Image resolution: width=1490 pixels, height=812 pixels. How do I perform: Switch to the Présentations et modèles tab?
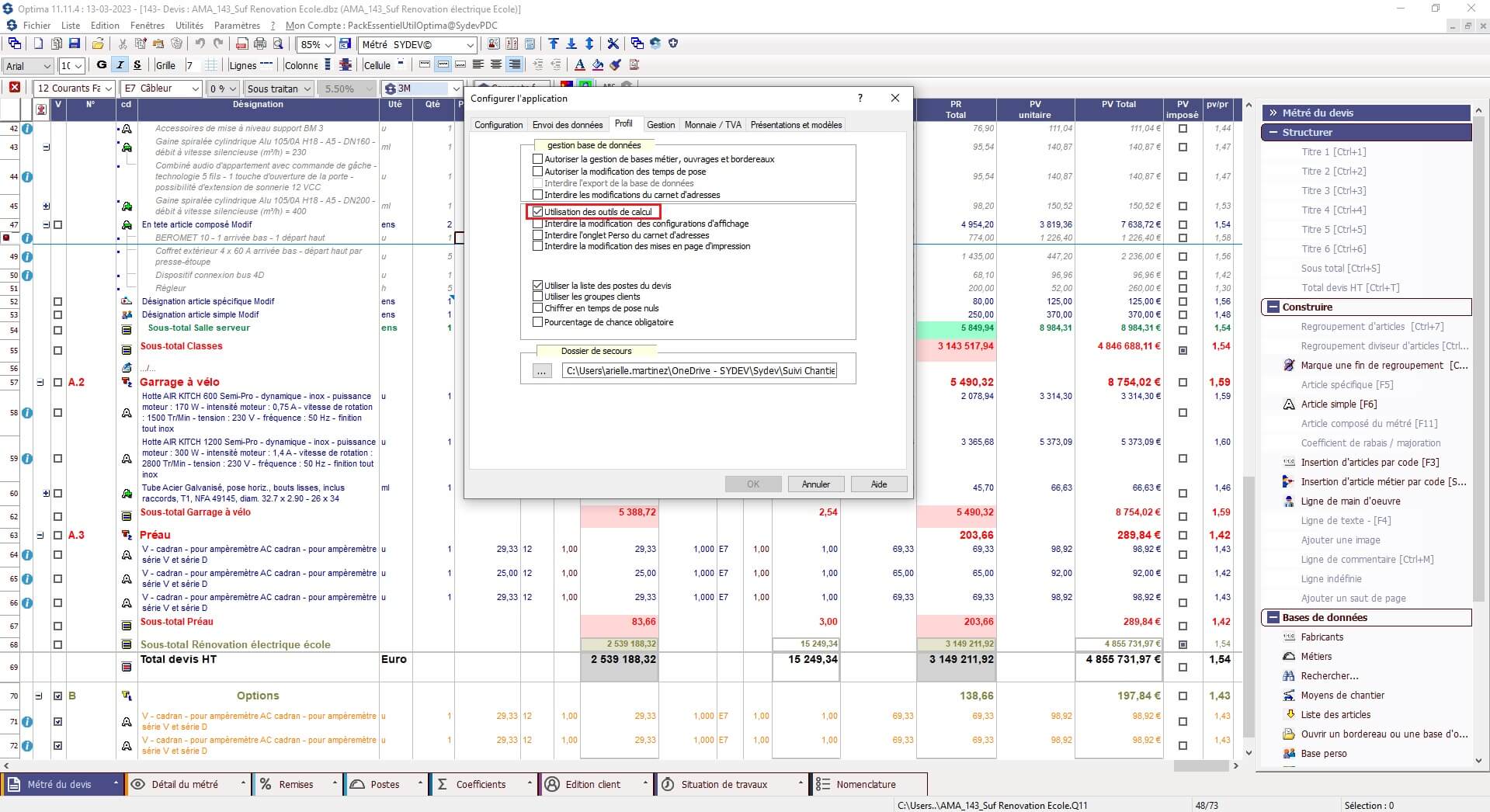(796, 124)
